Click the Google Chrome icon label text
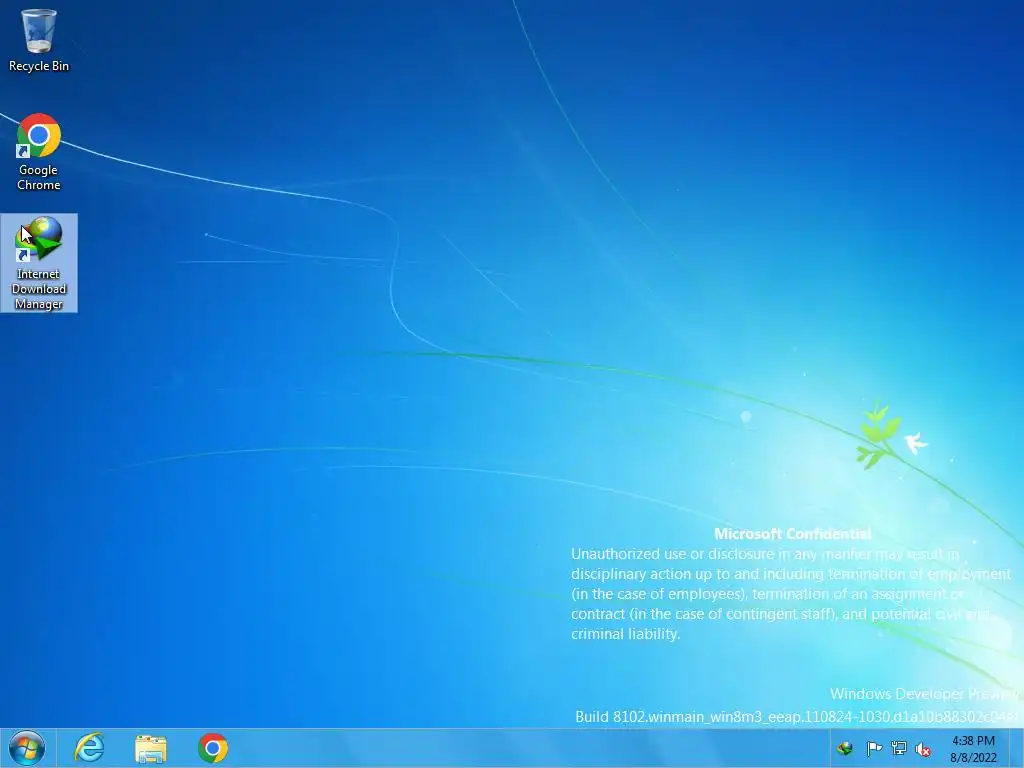Image resolution: width=1024 pixels, height=768 pixels. (39, 177)
